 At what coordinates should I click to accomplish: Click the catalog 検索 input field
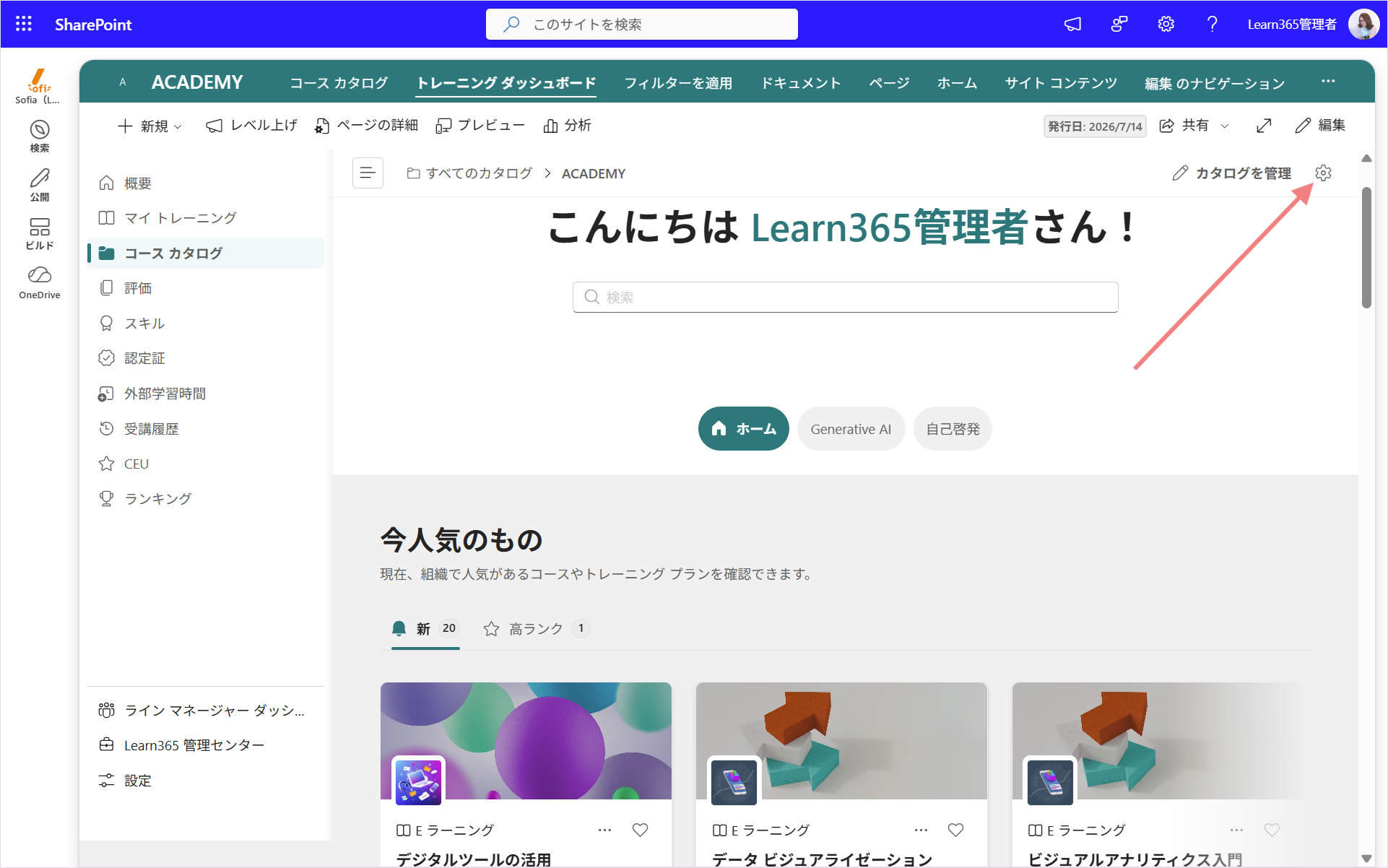click(845, 297)
